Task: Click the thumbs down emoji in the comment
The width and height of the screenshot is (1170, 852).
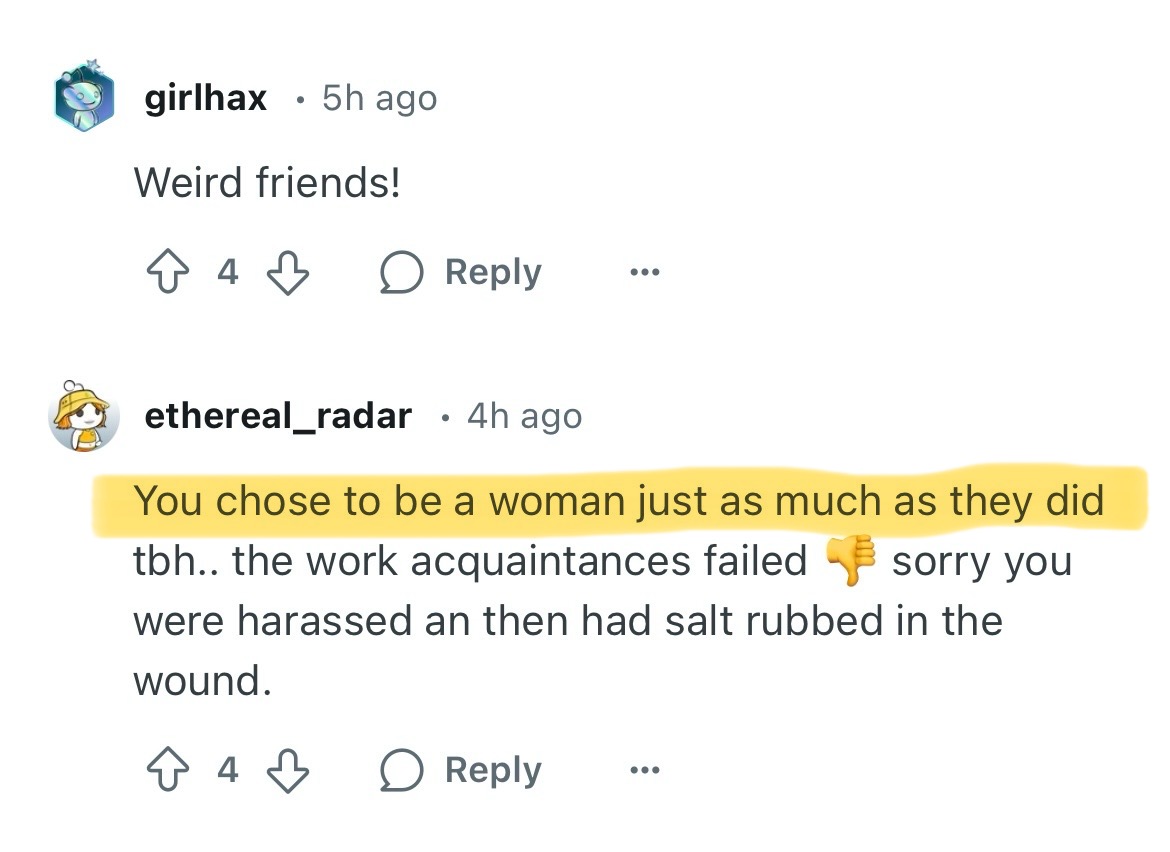Action: pos(849,562)
